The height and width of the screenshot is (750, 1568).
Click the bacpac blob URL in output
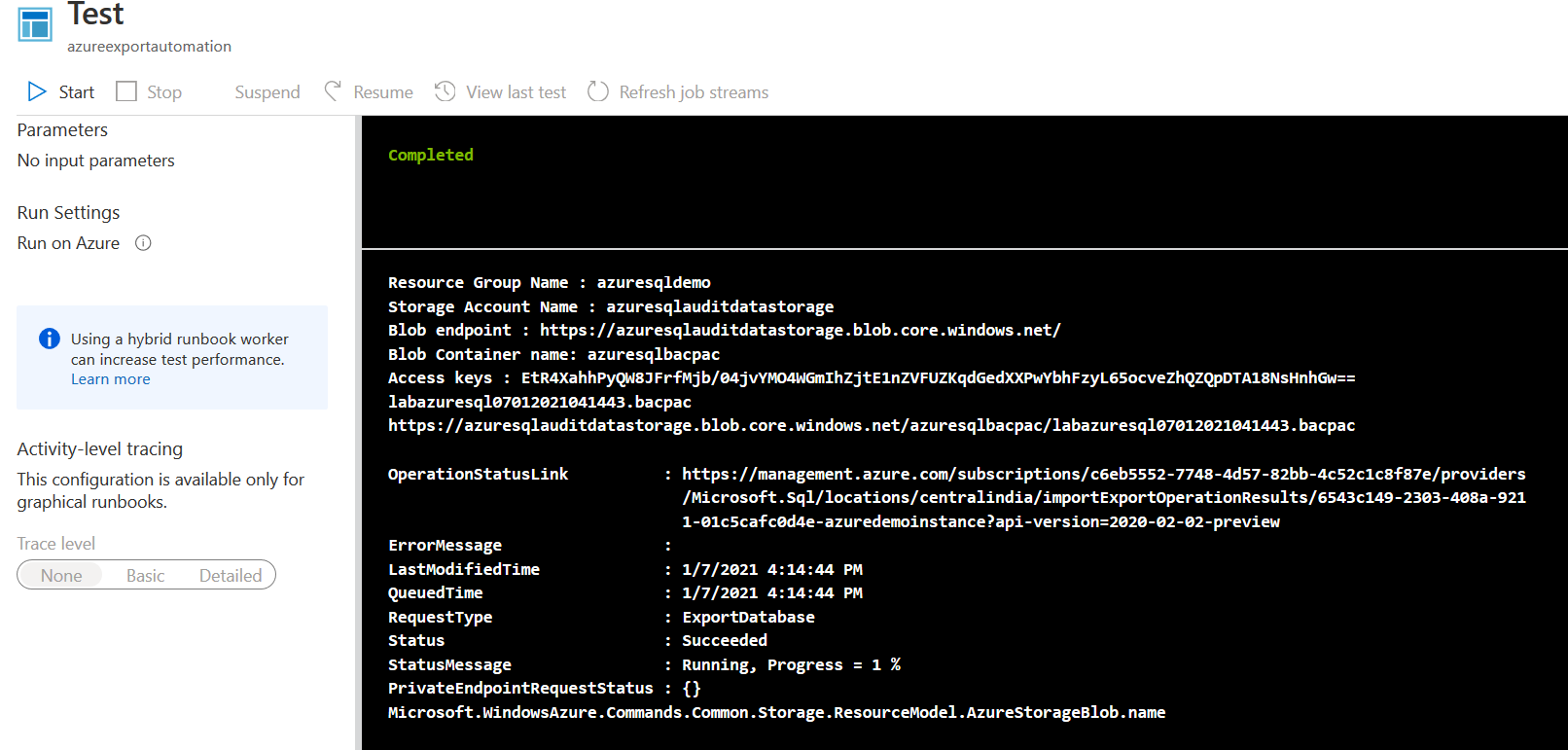[871, 425]
